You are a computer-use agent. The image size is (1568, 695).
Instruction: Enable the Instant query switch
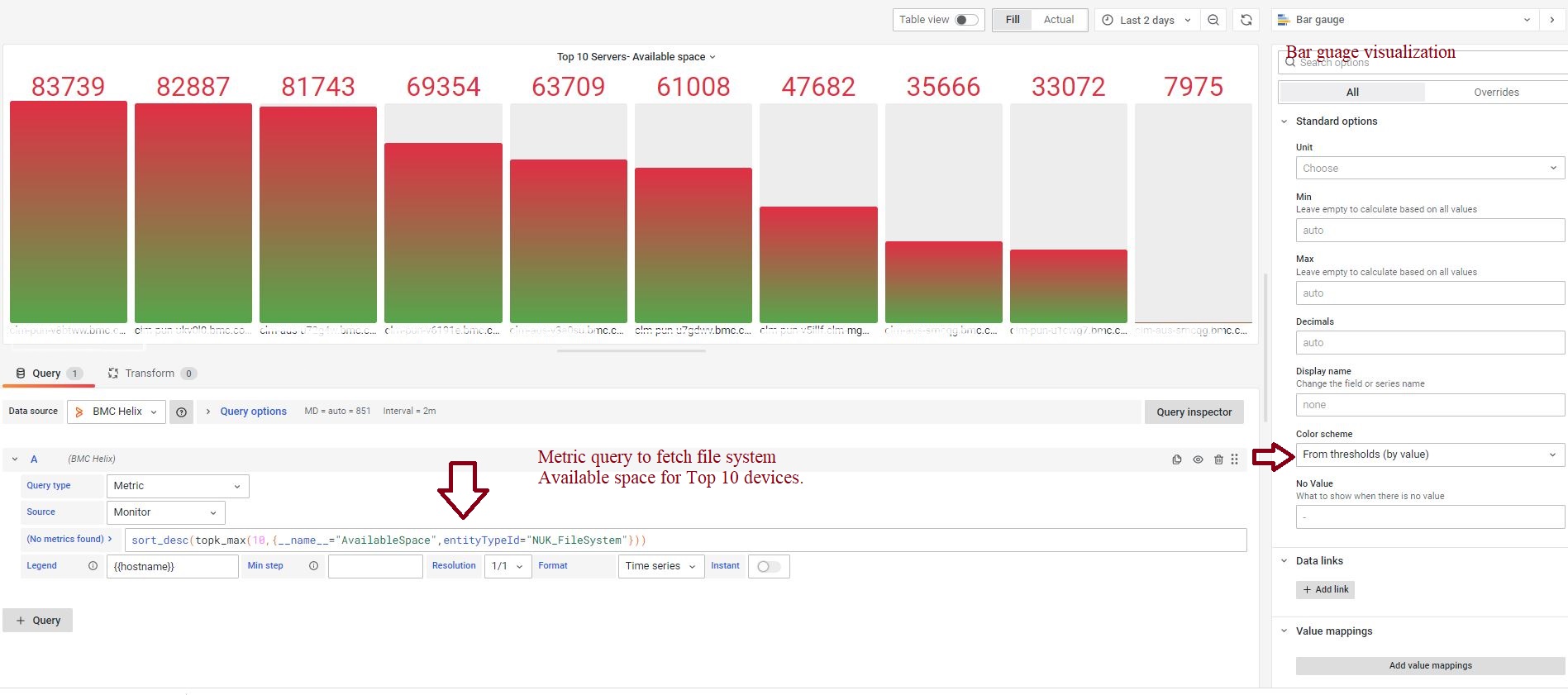769,566
